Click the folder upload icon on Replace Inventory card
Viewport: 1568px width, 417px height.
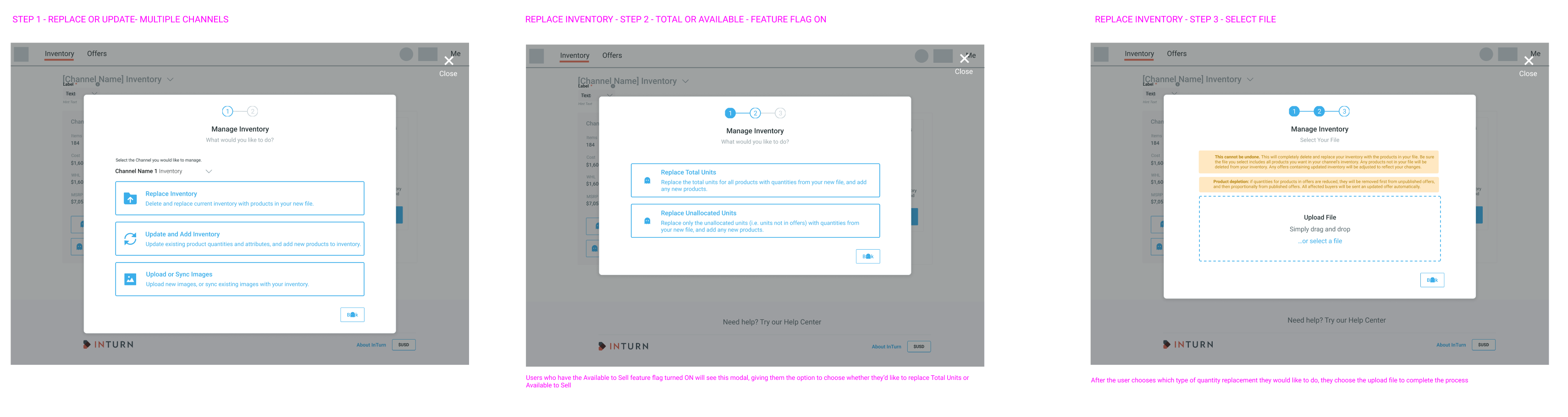point(130,198)
